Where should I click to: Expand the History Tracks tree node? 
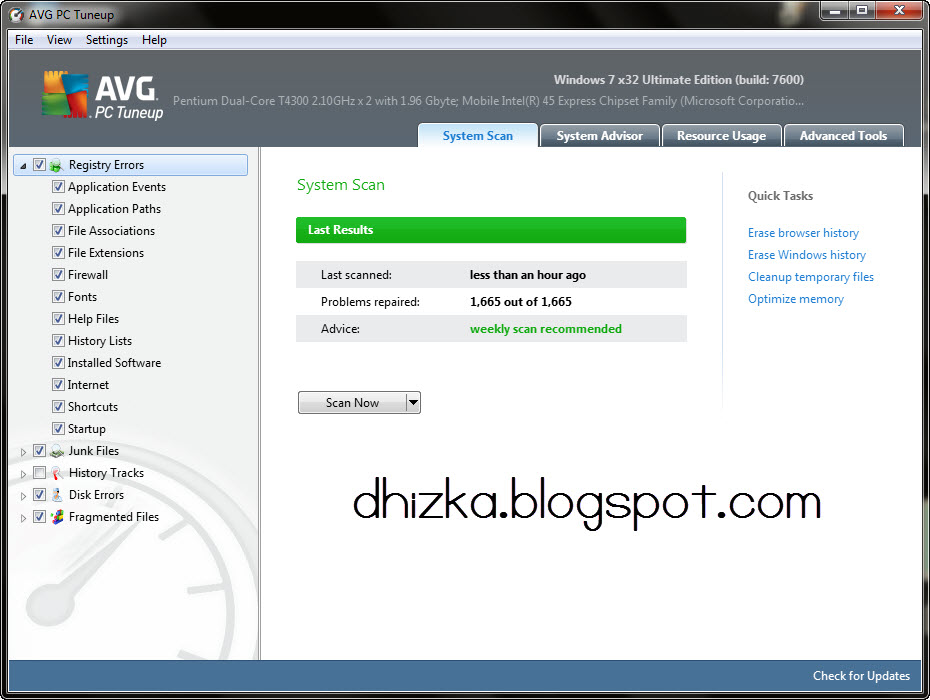[x=23, y=474]
